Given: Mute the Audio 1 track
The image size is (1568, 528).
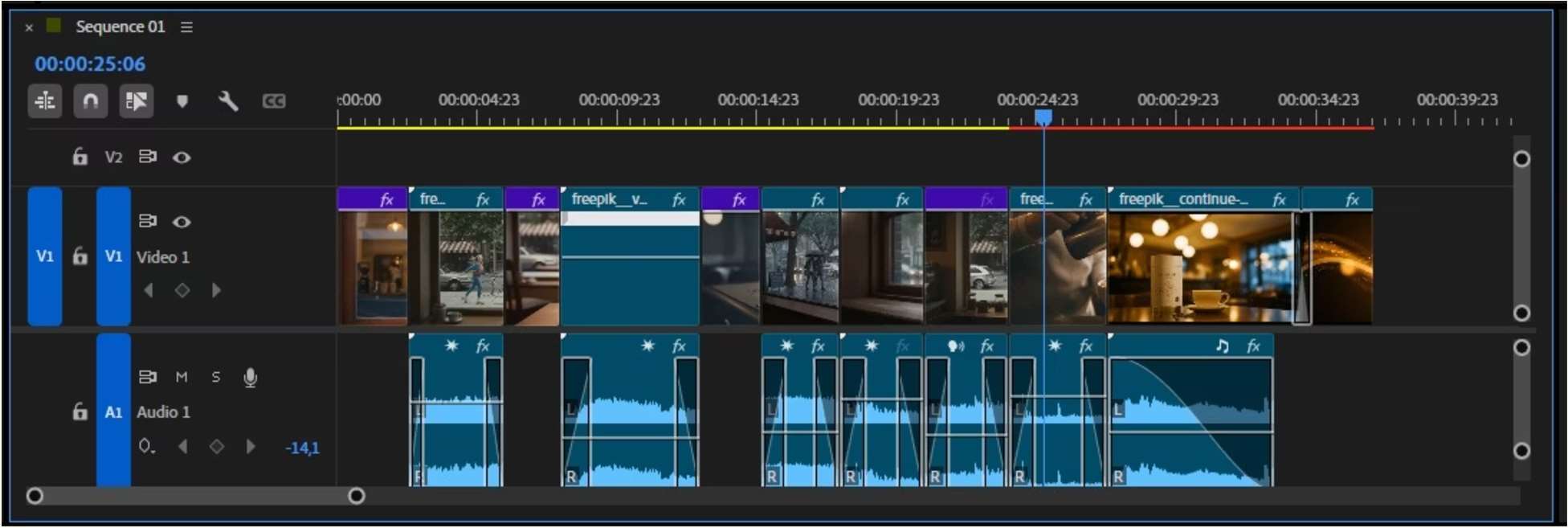Looking at the screenshot, I should [x=182, y=377].
